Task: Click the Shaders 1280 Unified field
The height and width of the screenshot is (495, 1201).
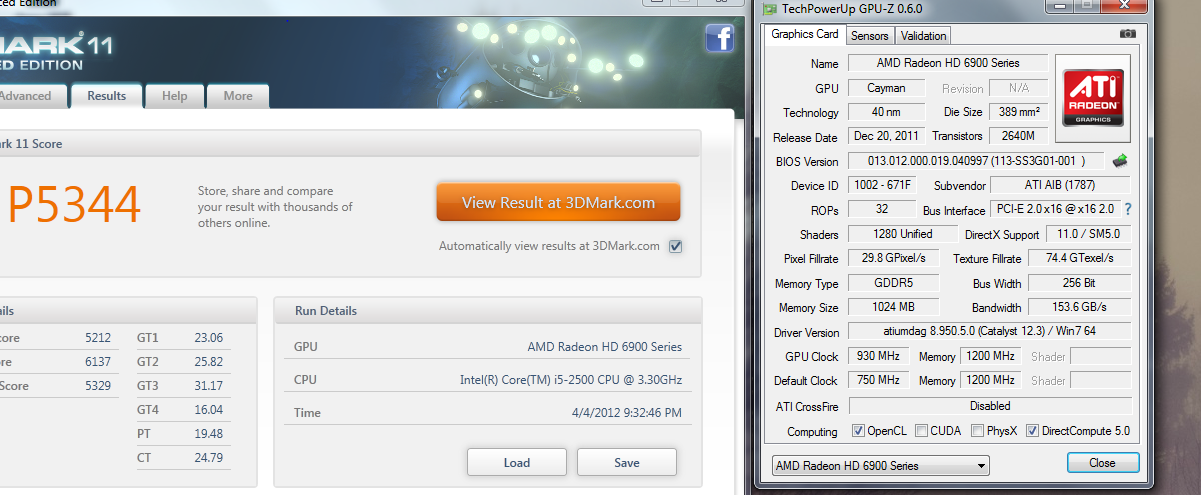Action: pos(902,234)
